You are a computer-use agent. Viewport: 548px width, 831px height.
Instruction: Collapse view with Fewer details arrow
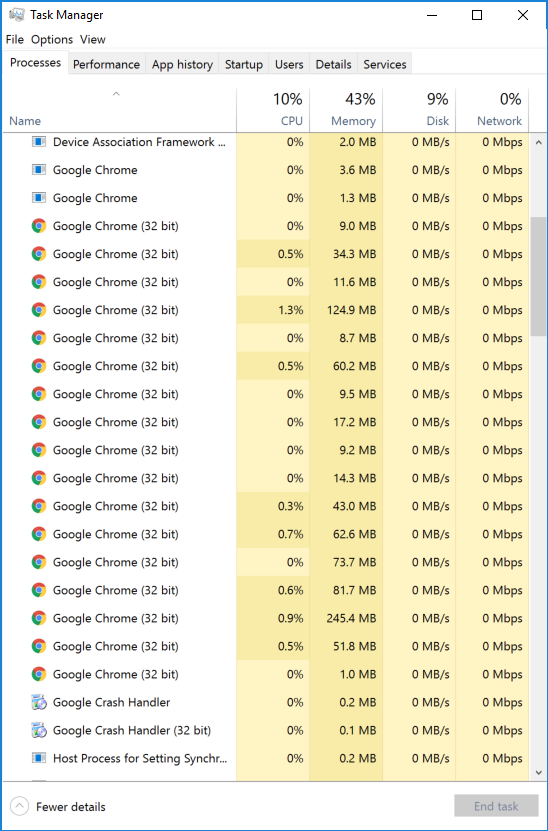pyautogui.click(x=19, y=807)
